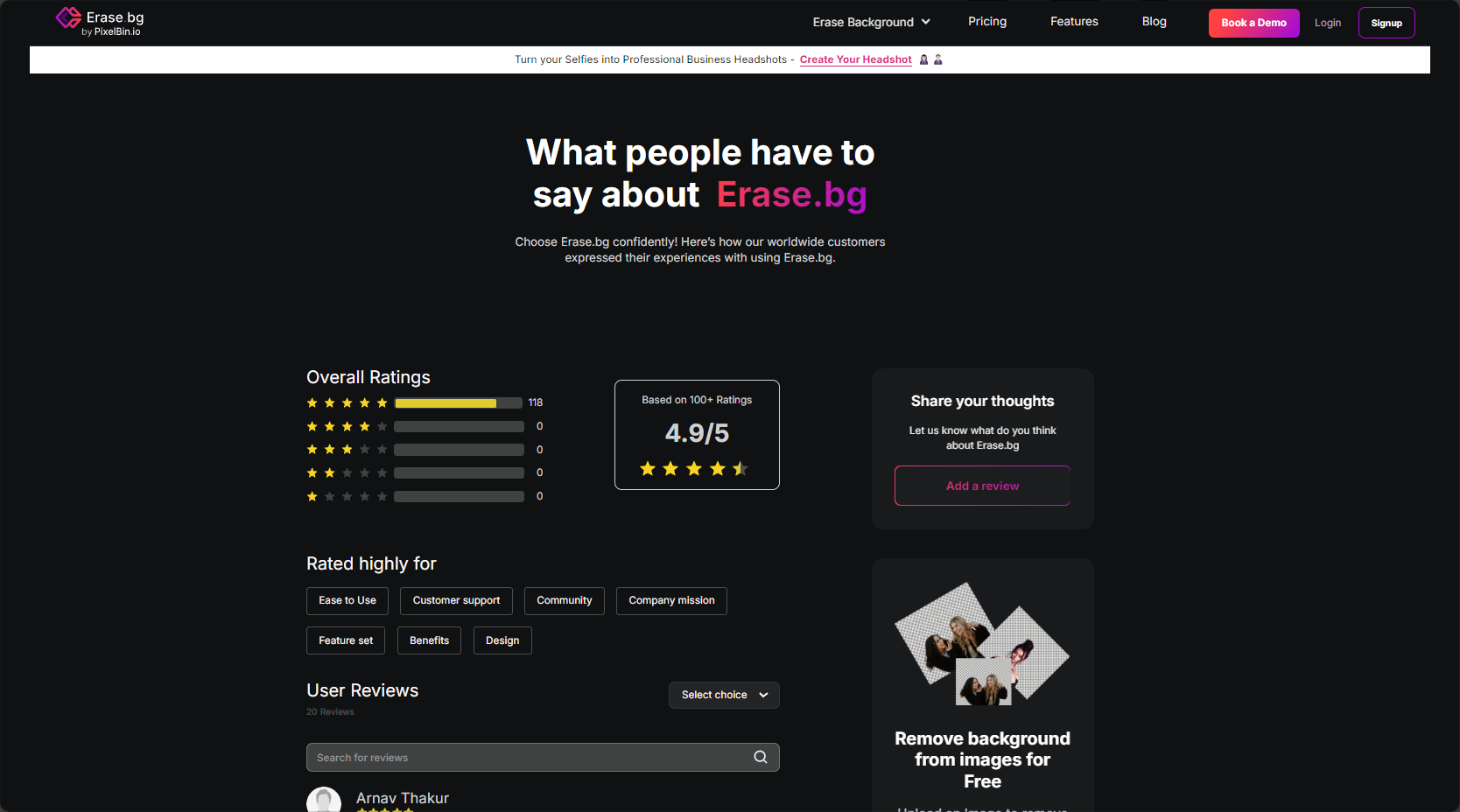Image resolution: width=1460 pixels, height=812 pixels.
Task: Click the 'by PixelBin.io' text in the logo
Action: click(111, 31)
